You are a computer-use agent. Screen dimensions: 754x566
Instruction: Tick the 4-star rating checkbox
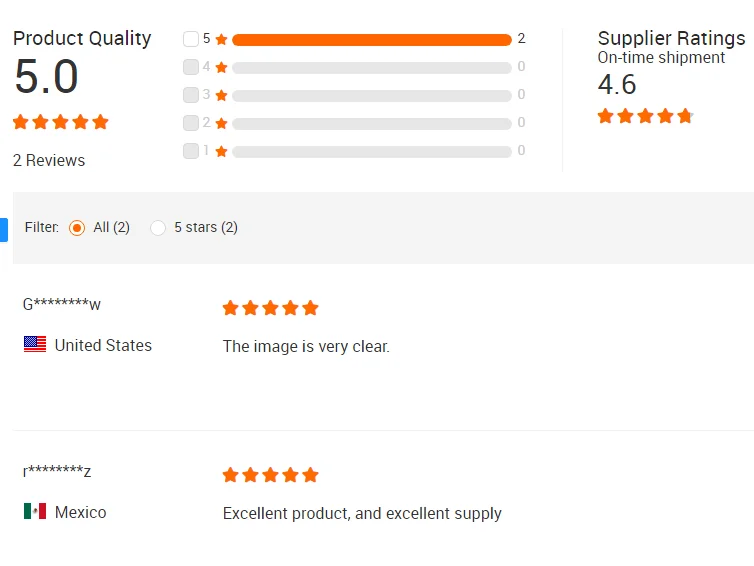pyautogui.click(x=191, y=67)
